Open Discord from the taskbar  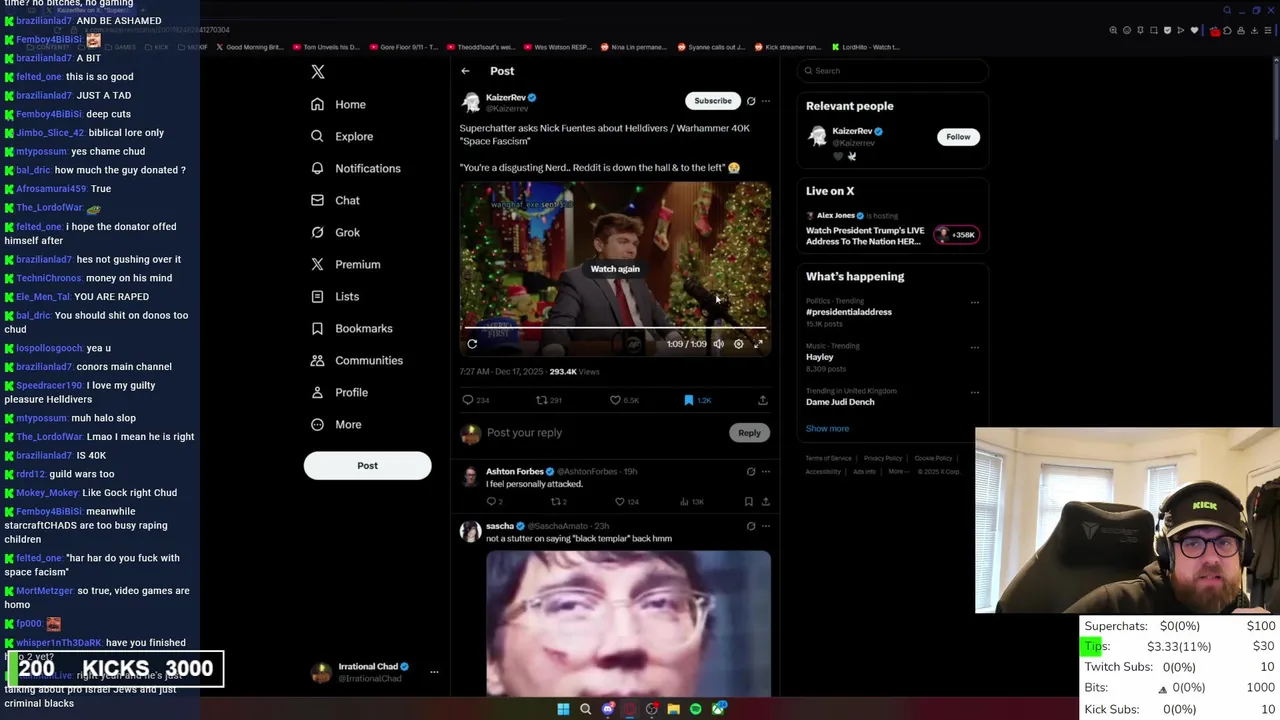point(607,709)
